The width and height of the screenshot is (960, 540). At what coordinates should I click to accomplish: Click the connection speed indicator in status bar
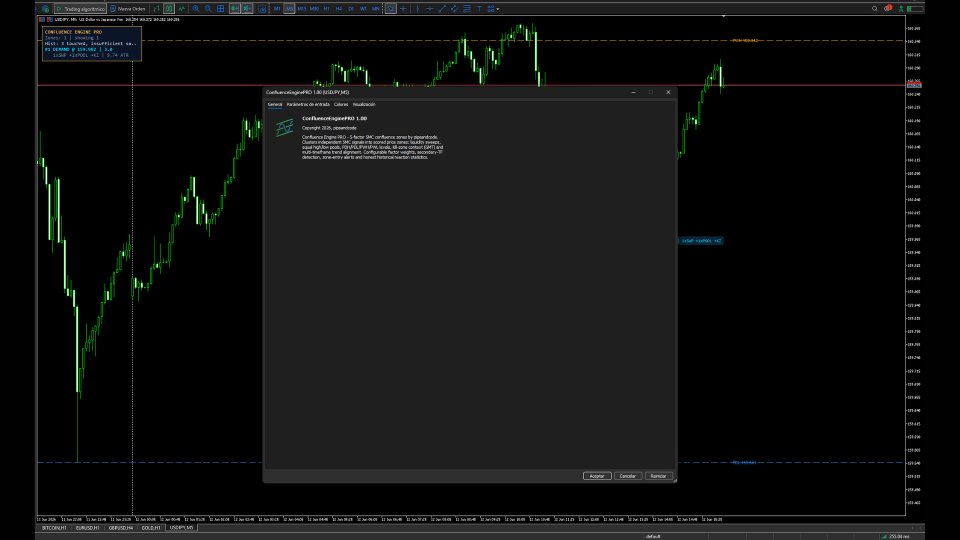(x=896, y=536)
